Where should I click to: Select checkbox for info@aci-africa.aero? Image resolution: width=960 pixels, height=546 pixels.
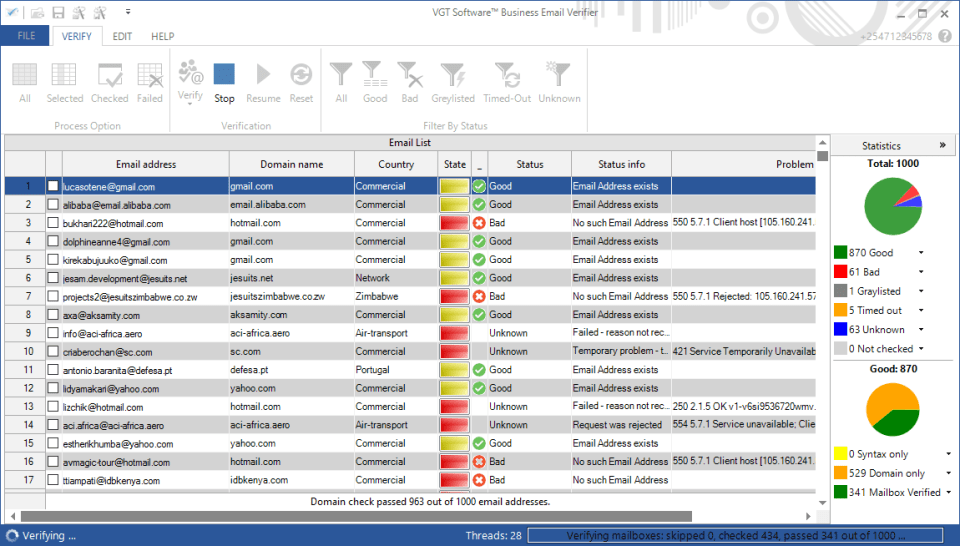(x=53, y=333)
